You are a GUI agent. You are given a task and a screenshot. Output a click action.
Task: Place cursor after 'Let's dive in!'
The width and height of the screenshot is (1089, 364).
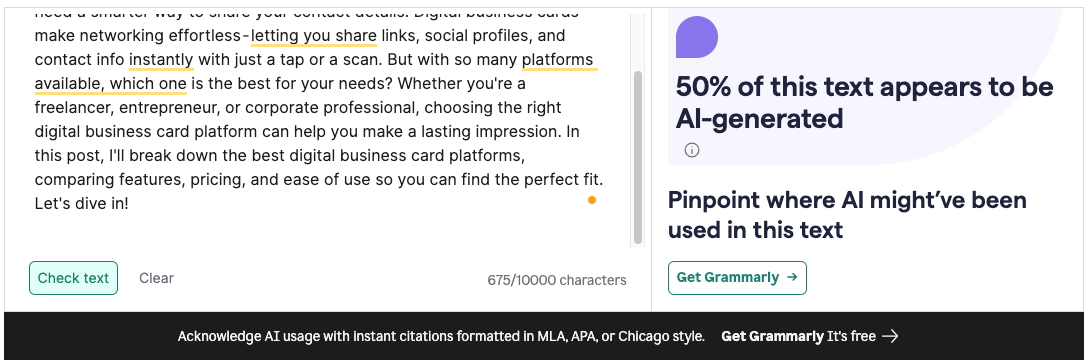pos(130,204)
